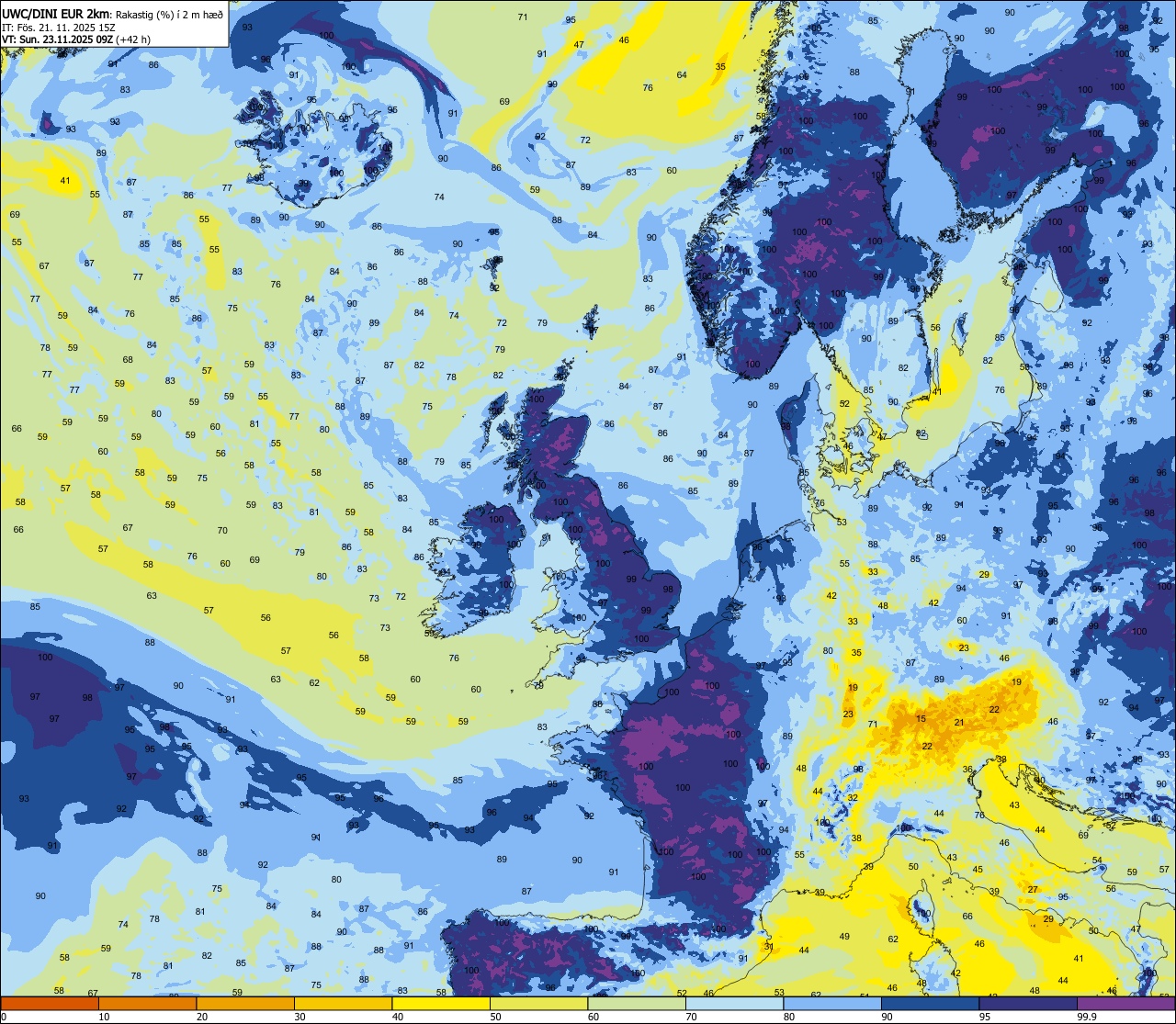The height and width of the screenshot is (1024, 1176).
Task: Click the '(+42 h)' forecast offset text
Action: 133,39
